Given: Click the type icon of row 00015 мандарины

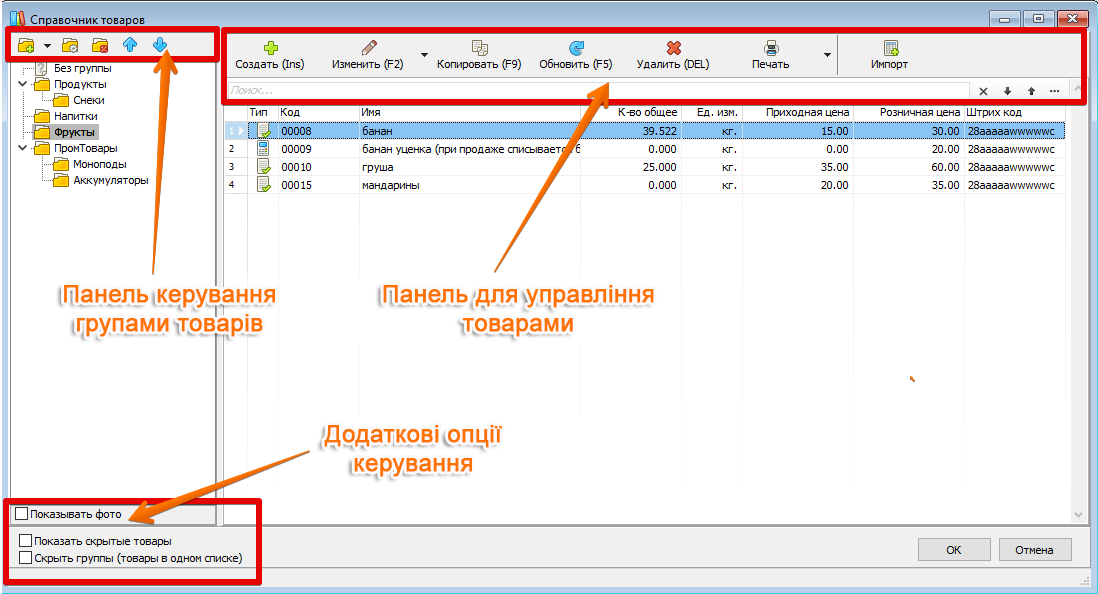Looking at the screenshot, I should (x=263, y=185).
